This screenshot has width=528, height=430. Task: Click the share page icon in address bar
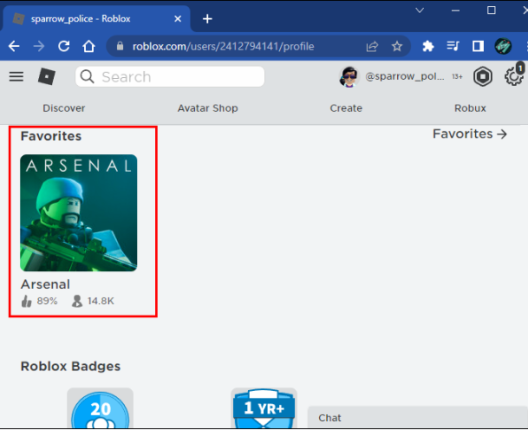[x=372, y=46]
